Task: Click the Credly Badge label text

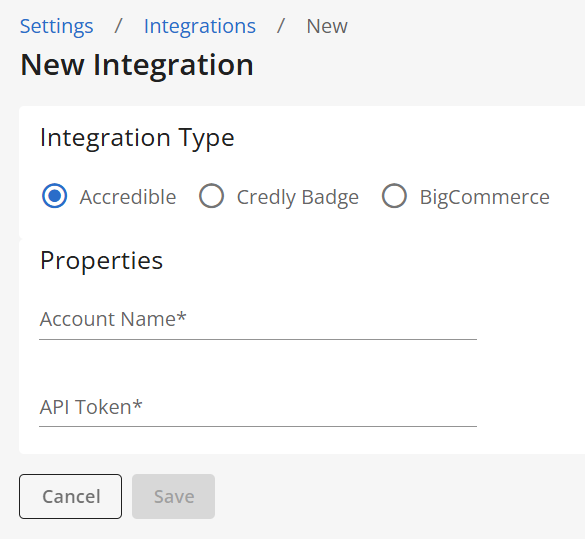Action: pos(298,197)
